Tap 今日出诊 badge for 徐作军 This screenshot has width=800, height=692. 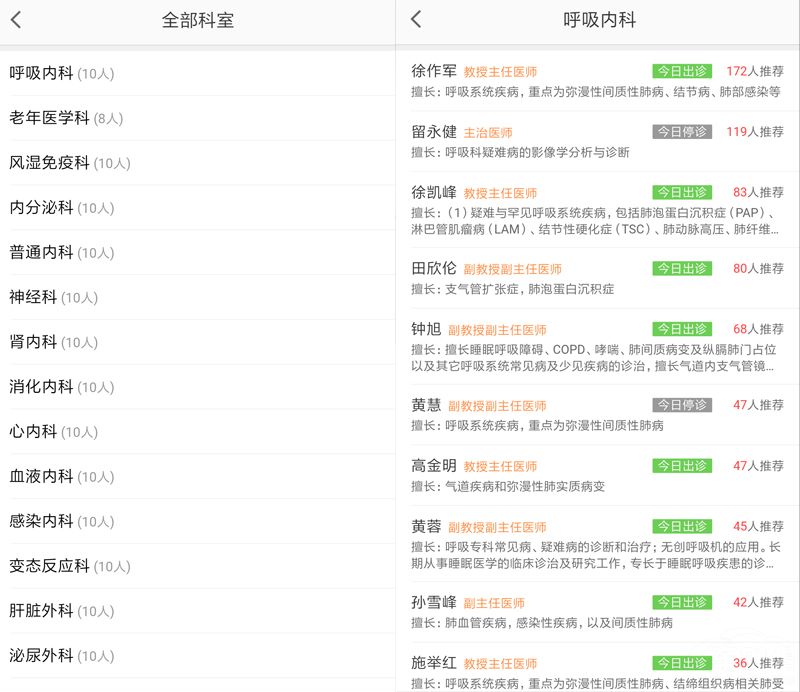pyautogui.click(x=682, y=72)
